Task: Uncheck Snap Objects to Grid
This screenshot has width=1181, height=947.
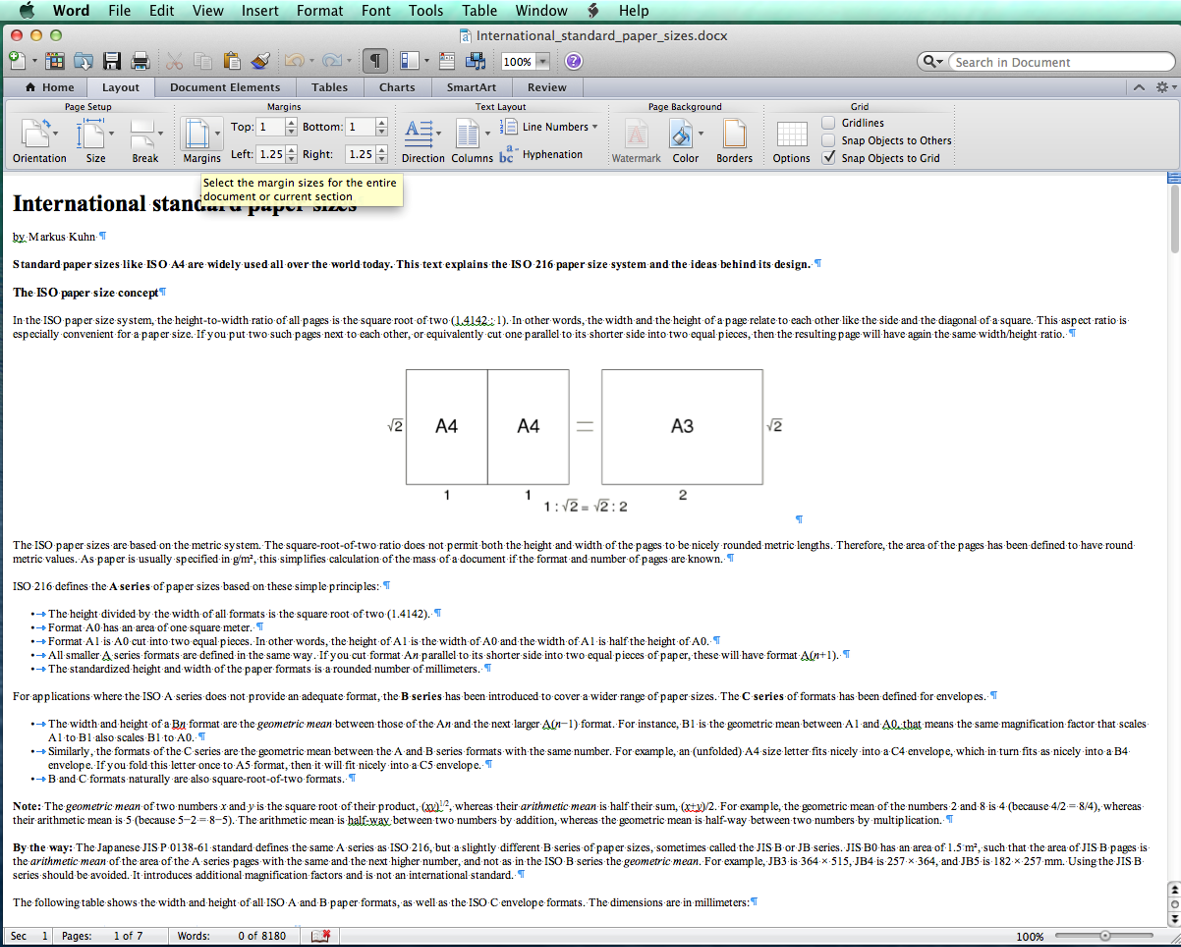Action: click(828, 158)
